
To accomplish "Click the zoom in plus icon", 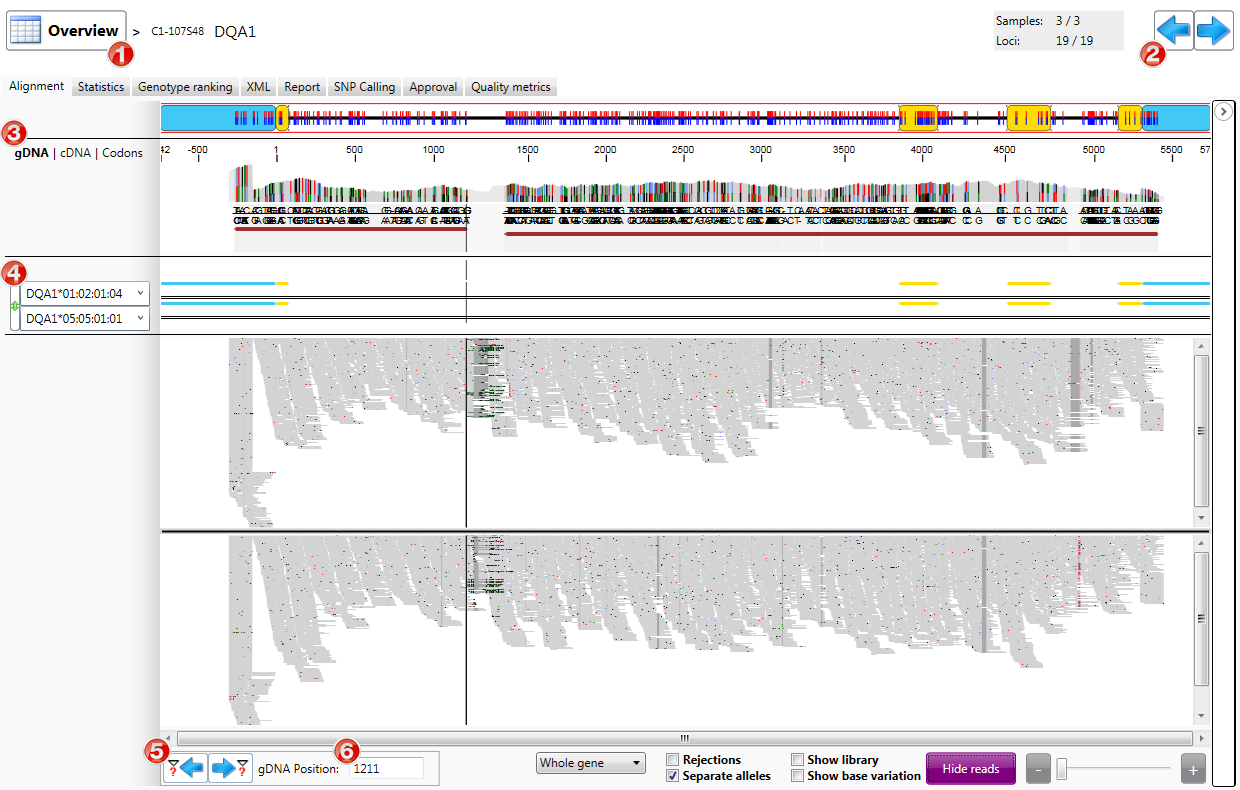I will coord(1192,768).
